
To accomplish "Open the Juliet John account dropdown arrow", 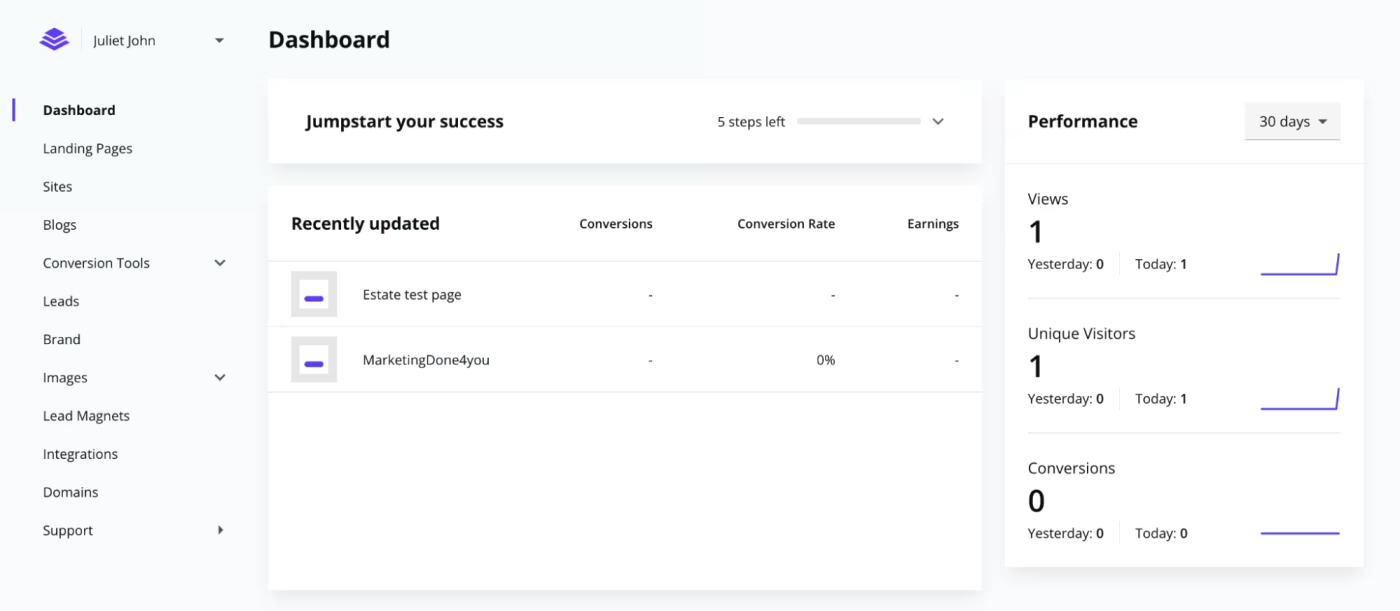I will point(220,41).
